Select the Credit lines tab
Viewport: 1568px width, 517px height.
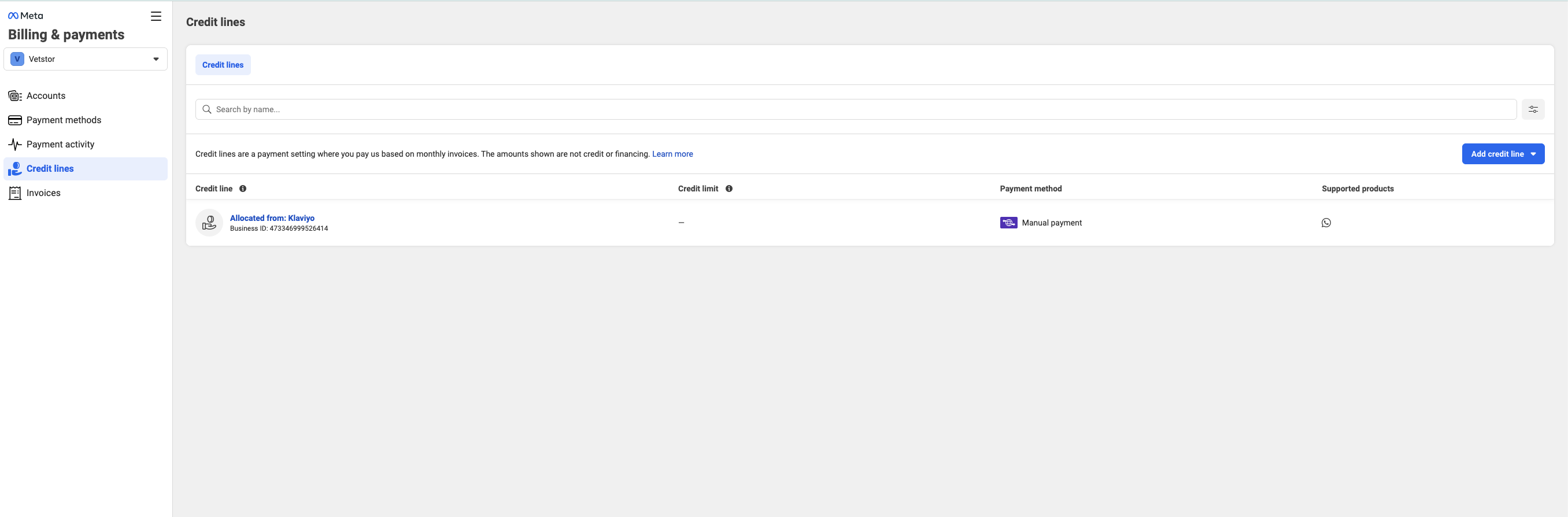[x=223, y=65]
